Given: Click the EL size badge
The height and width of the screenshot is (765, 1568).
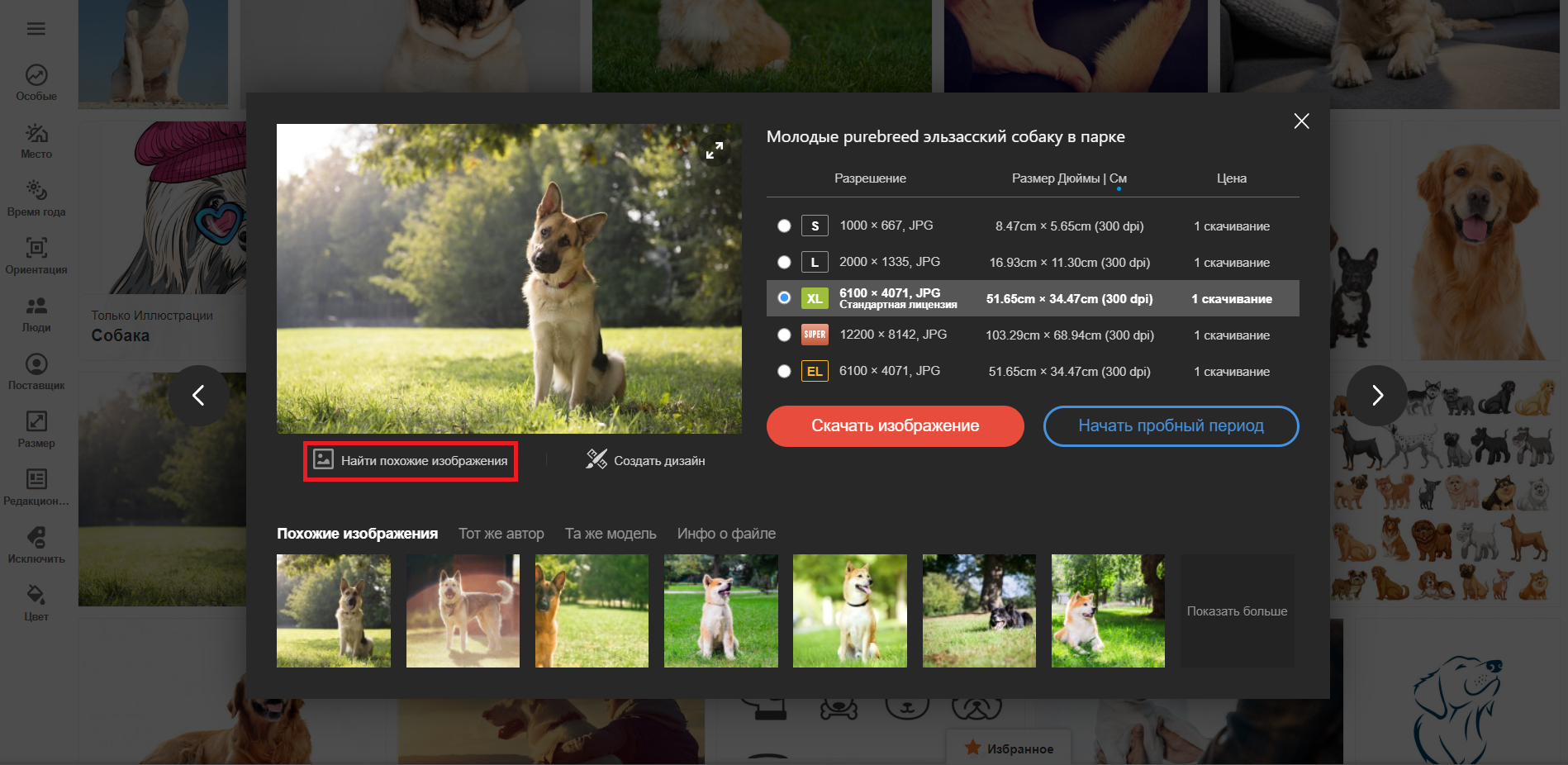Looking at the screenshot, I should 815,371.
